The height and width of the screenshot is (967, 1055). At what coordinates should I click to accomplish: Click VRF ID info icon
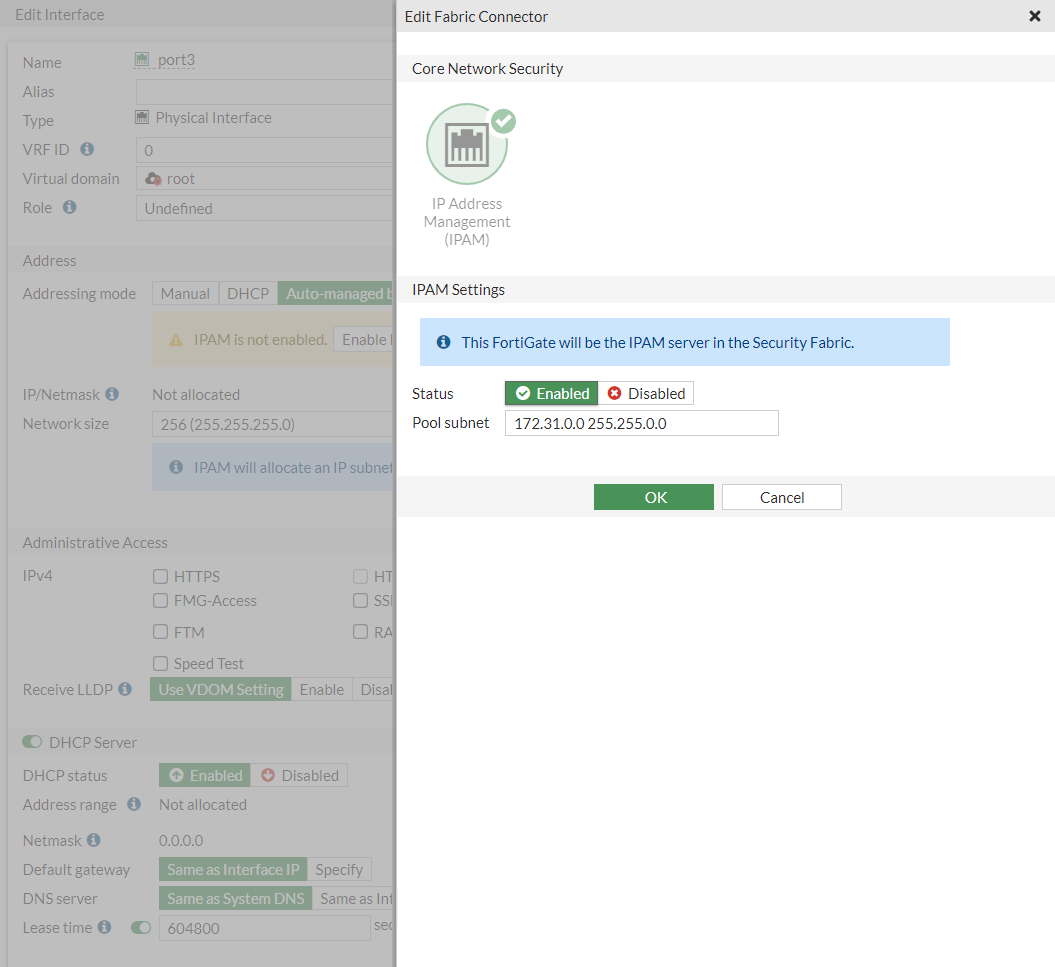(x=87, y=149)
